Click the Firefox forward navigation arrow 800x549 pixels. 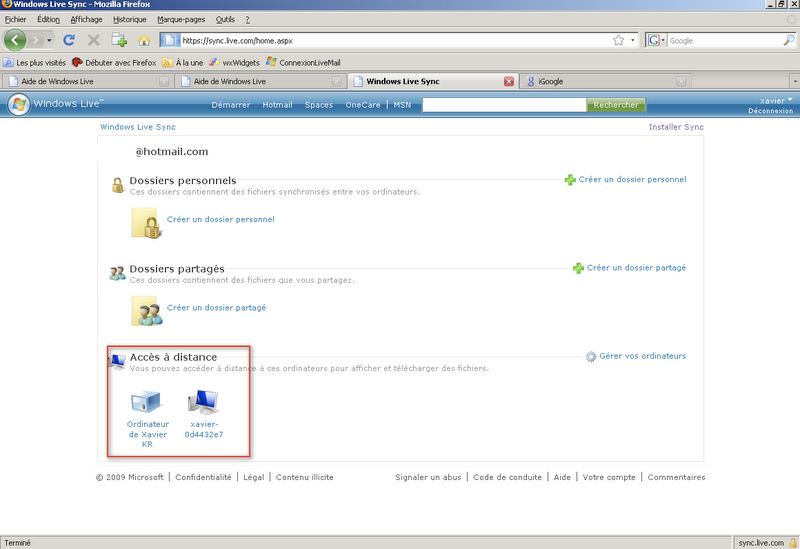pos(35,40)
